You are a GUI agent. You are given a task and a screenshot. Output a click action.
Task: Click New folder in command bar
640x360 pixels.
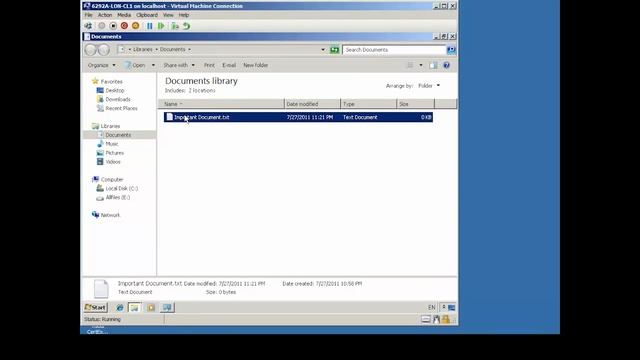coord(256,65)
